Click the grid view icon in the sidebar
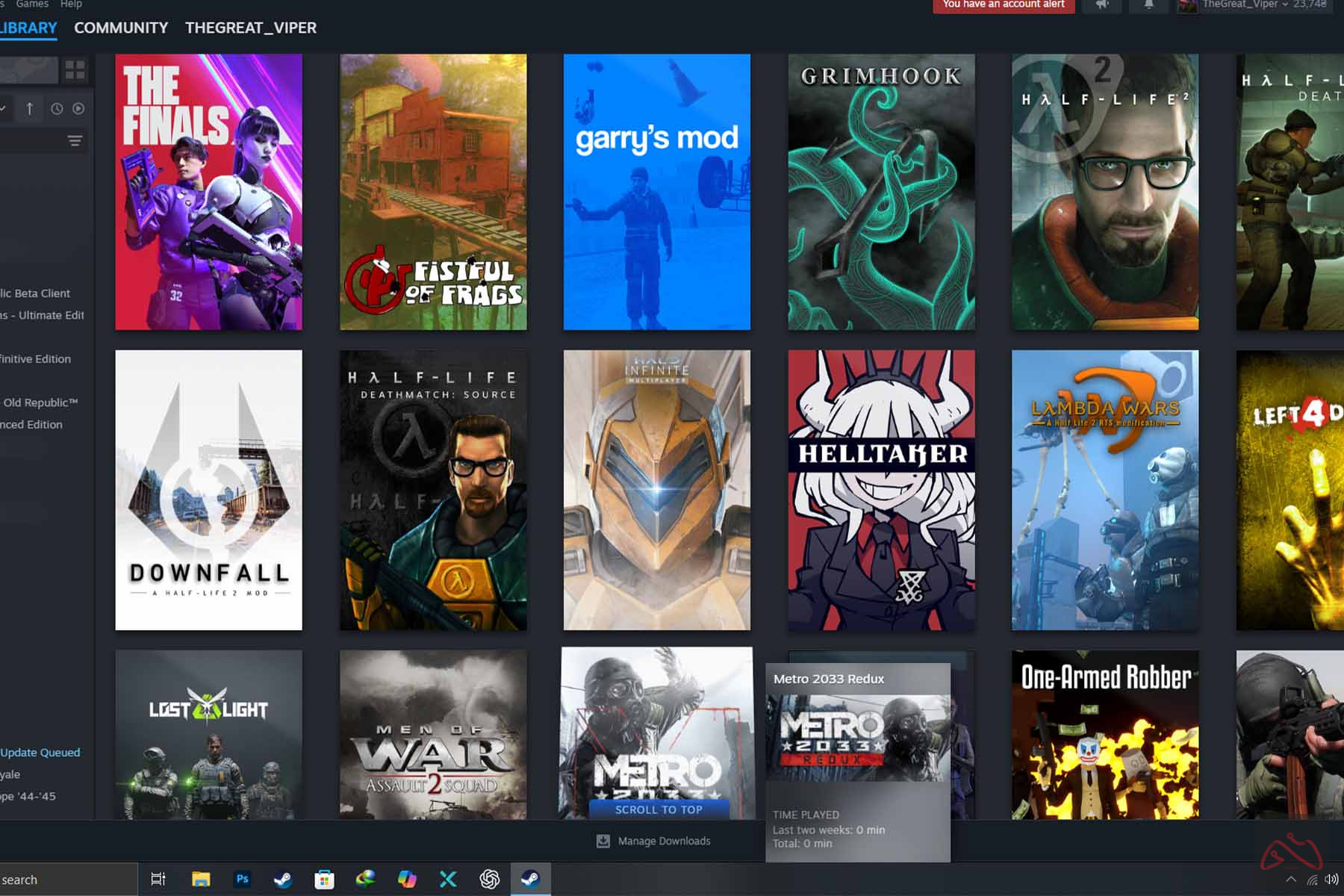1344x896 pixels. 75,70
